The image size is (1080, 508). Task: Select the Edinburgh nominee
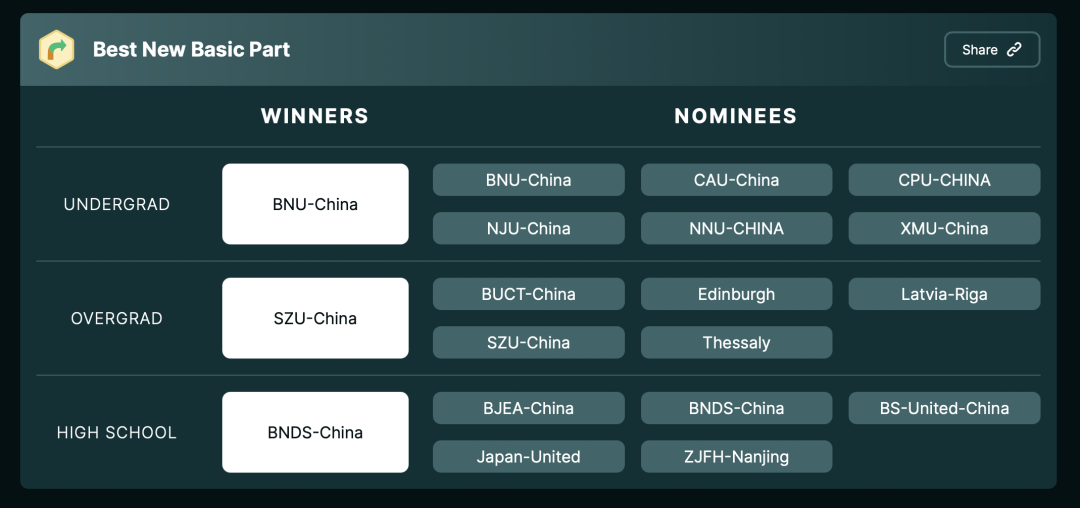[736, 294]
